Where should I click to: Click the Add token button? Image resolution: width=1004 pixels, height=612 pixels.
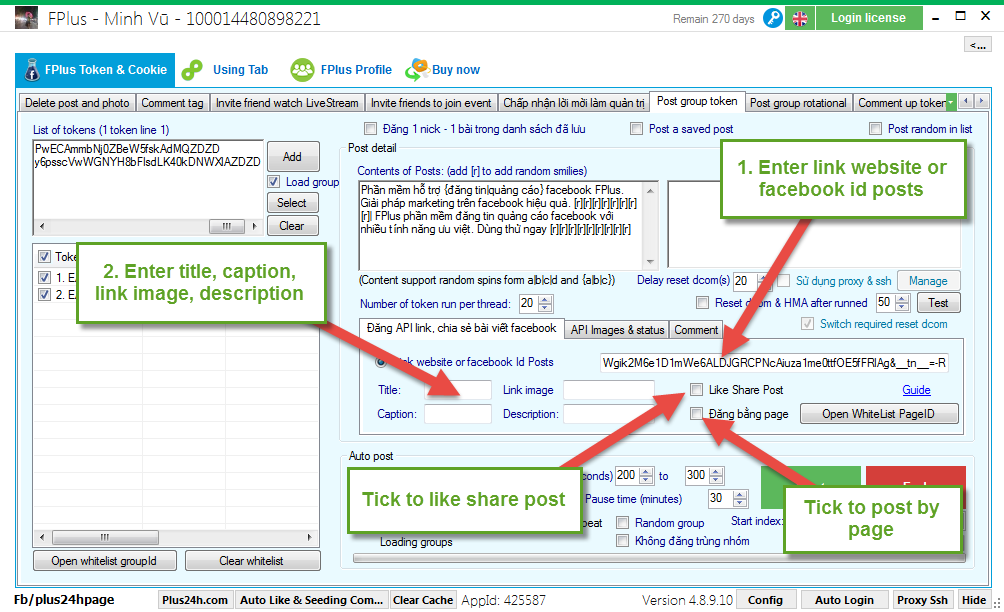[x=293, y=157]
